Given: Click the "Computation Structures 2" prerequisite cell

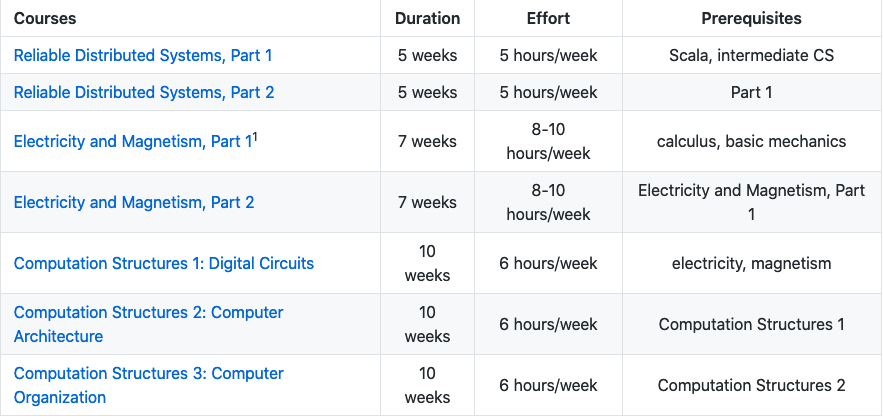Looking at the screenshot, I should (x=751, y=386).
